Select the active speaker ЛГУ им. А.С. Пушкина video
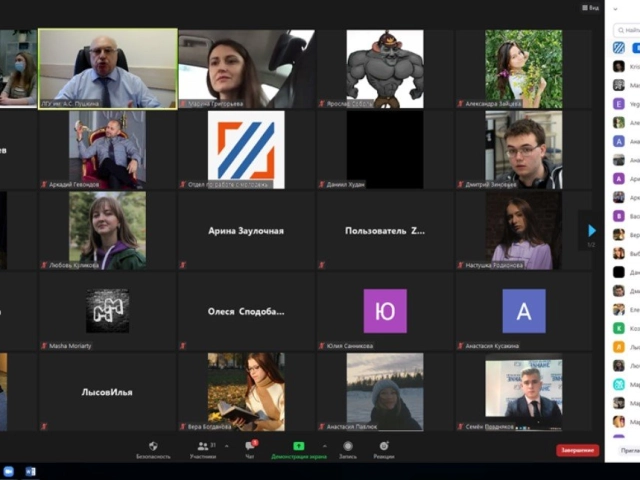 pyautogui.click(x=108, y=69)
